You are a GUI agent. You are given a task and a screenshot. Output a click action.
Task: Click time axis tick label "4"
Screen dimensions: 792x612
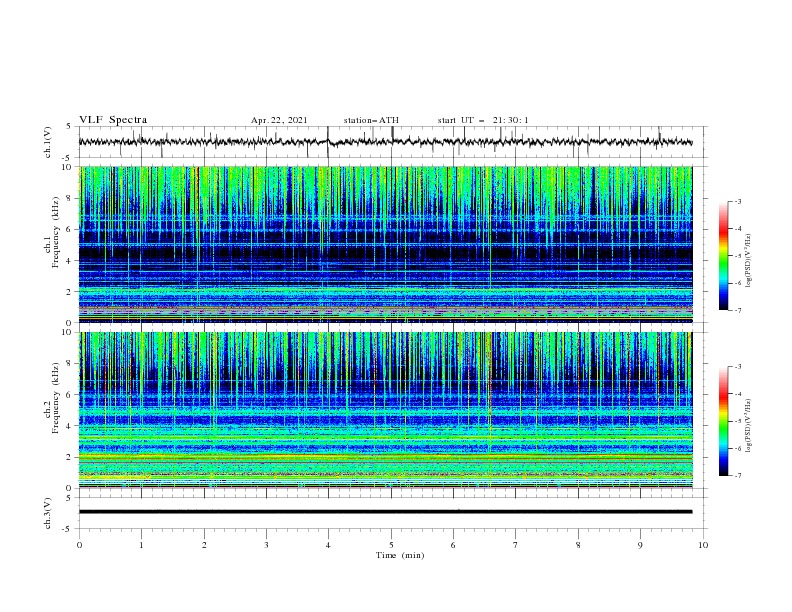[x=329, y=545]
